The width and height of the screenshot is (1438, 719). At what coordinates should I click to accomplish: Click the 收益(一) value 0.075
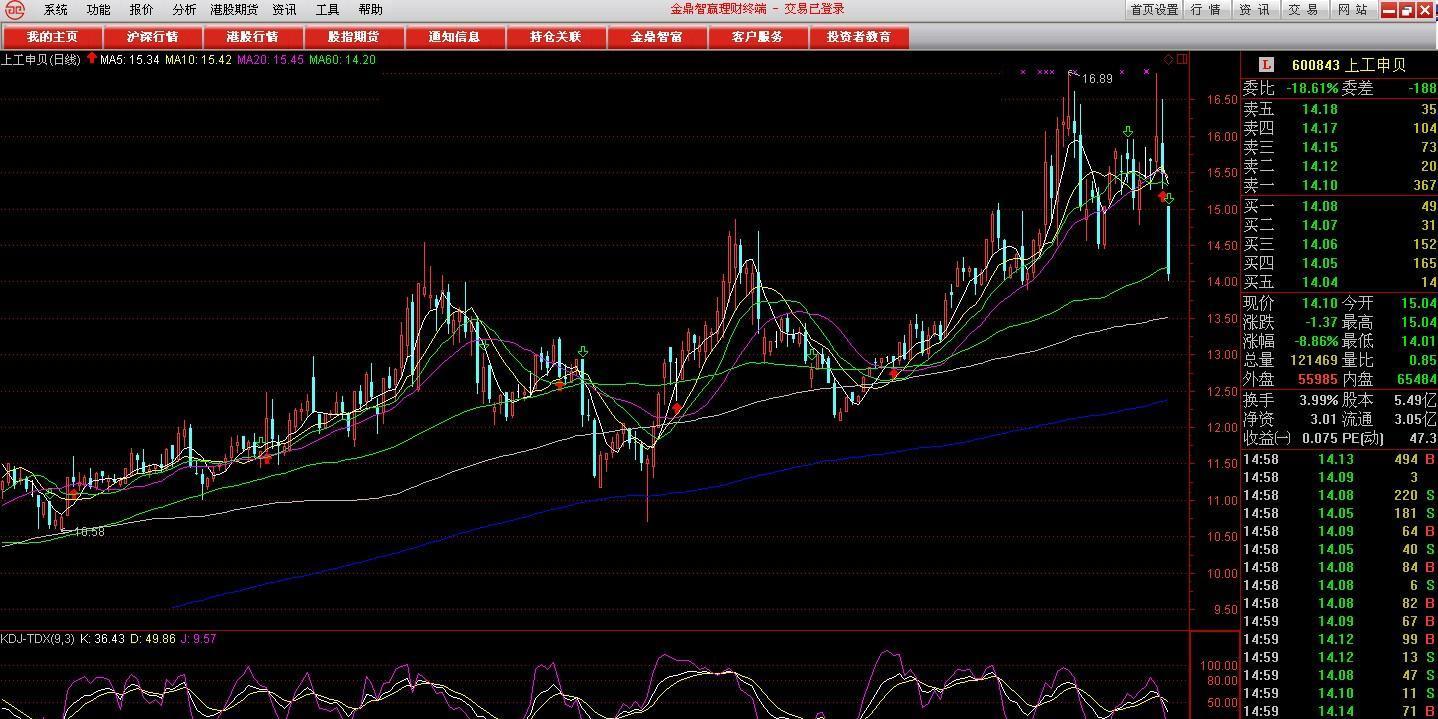1320,437
